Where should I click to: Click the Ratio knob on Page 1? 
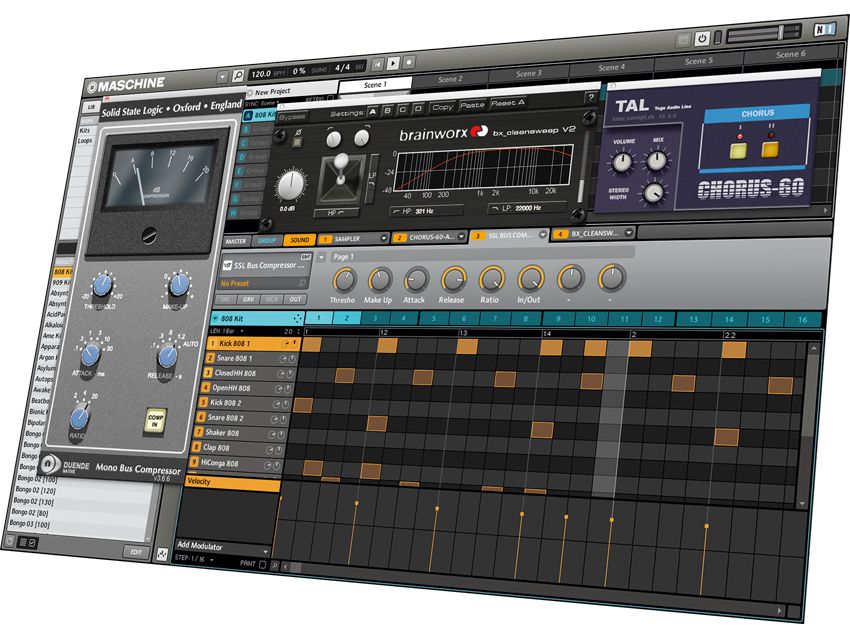tap(491, 279)
